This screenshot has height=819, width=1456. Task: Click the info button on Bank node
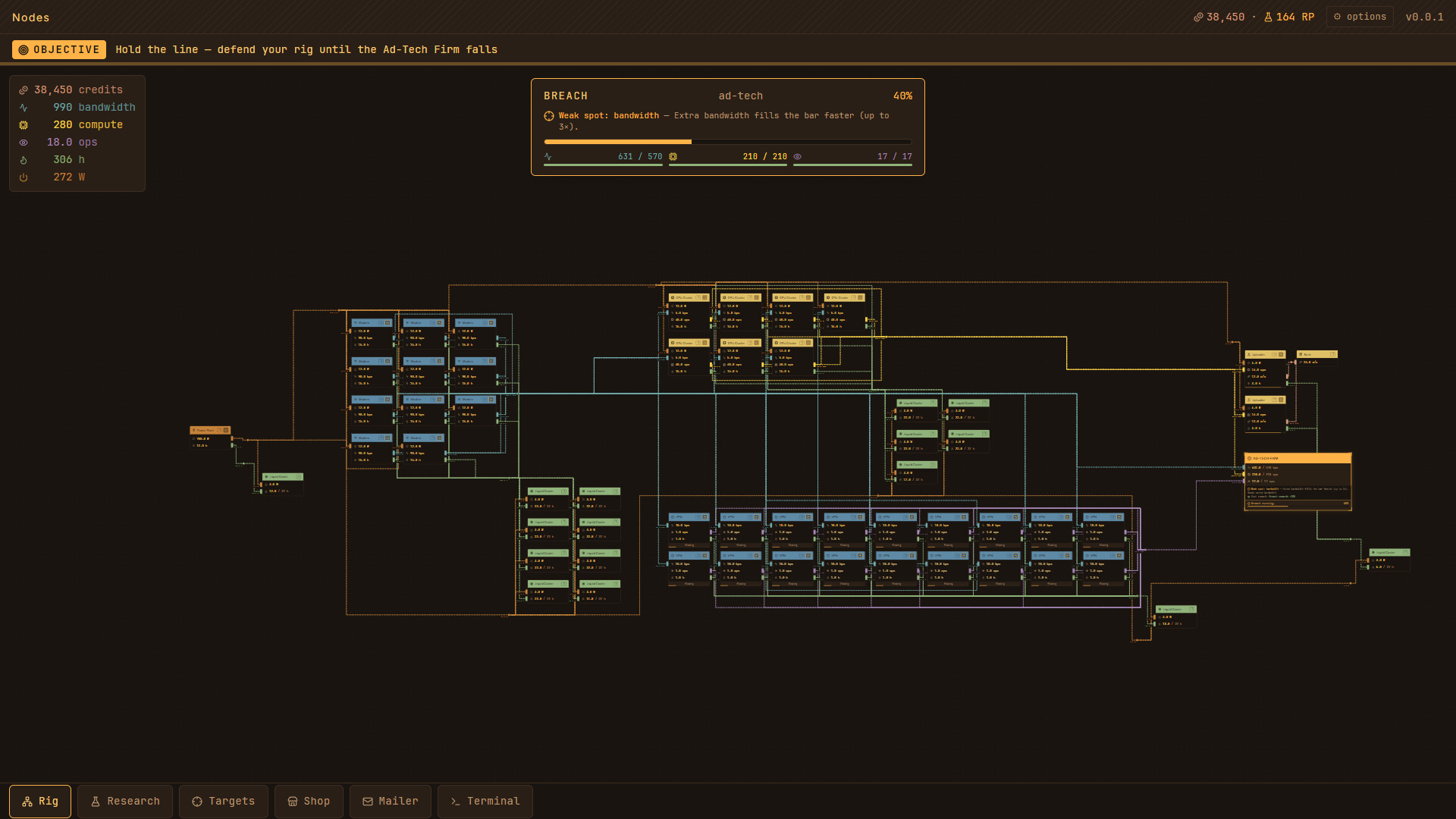[x=1332, y=354]
